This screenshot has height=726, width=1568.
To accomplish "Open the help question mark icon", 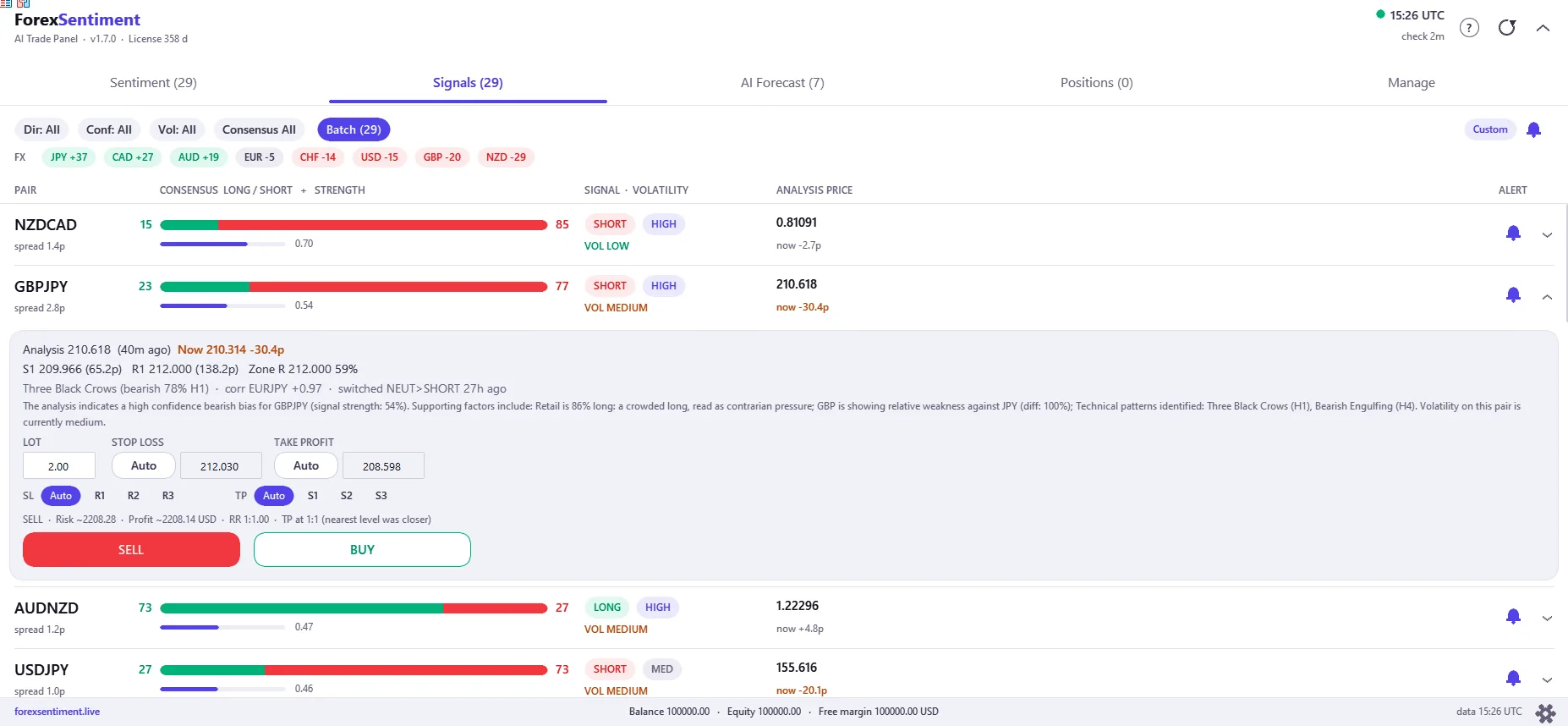I will (x=1470, y=28).
